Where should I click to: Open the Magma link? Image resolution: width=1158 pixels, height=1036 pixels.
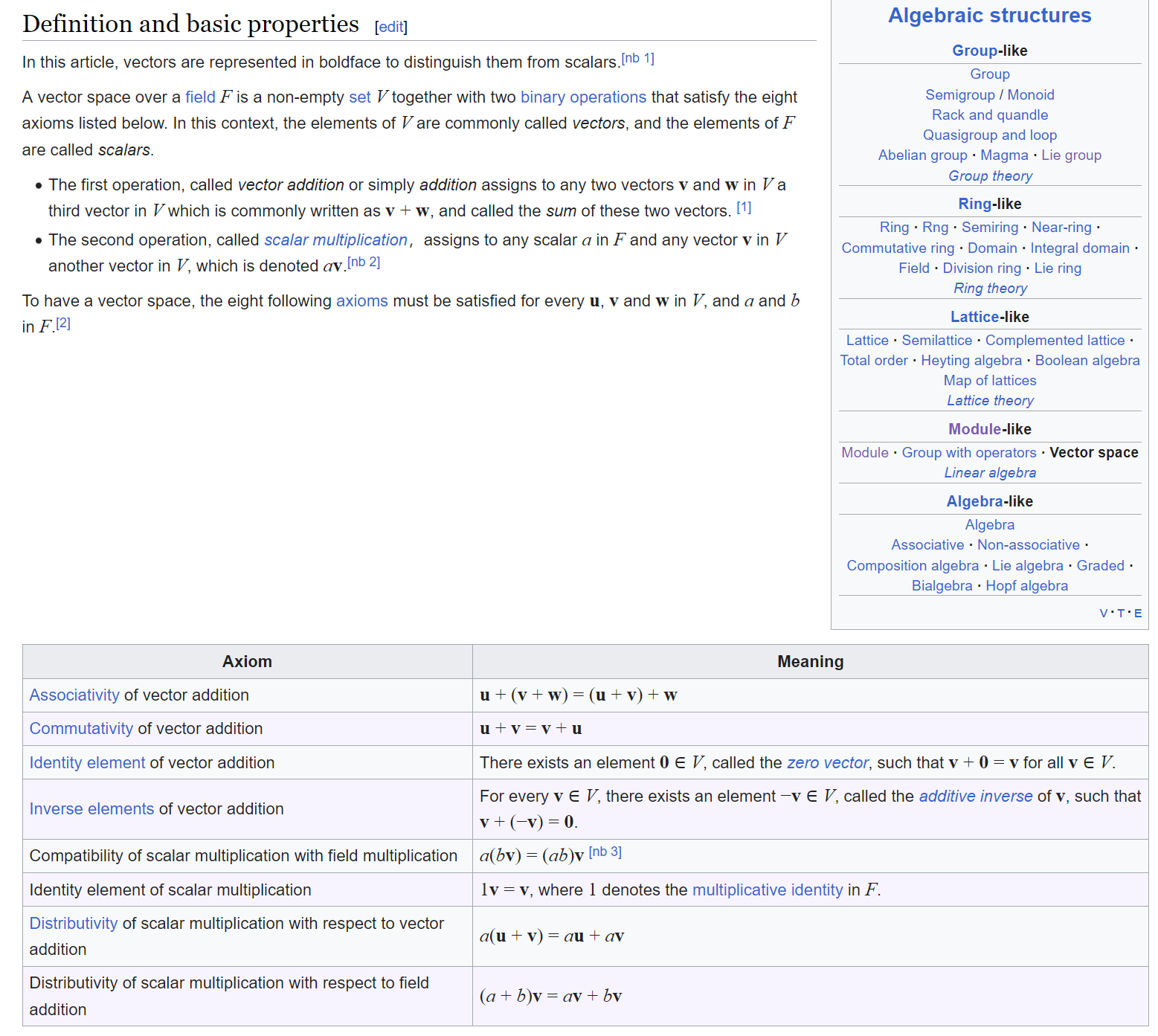(x=1004, y=155)
